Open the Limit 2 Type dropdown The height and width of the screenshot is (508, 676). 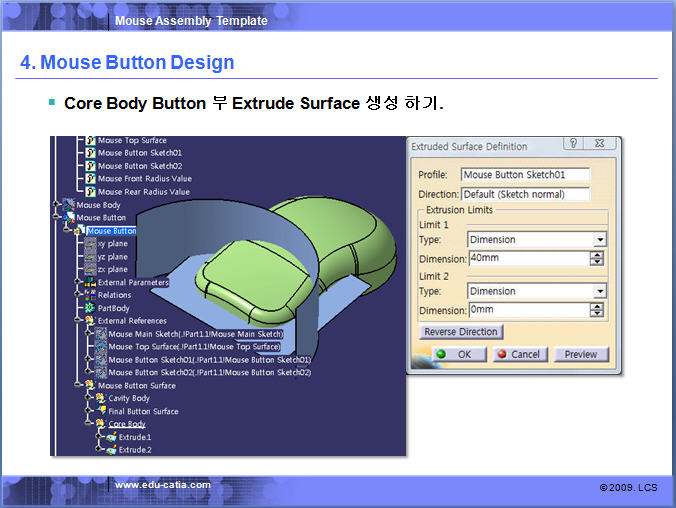pyautogui.click(x=599, y=292)
